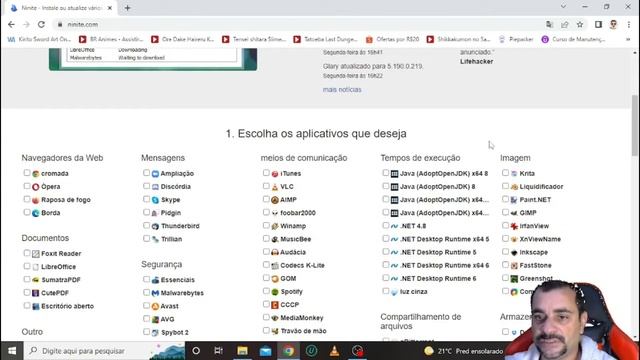Select the Raposa de fogo checkbox
640x360 pixels.
(27, 199)
